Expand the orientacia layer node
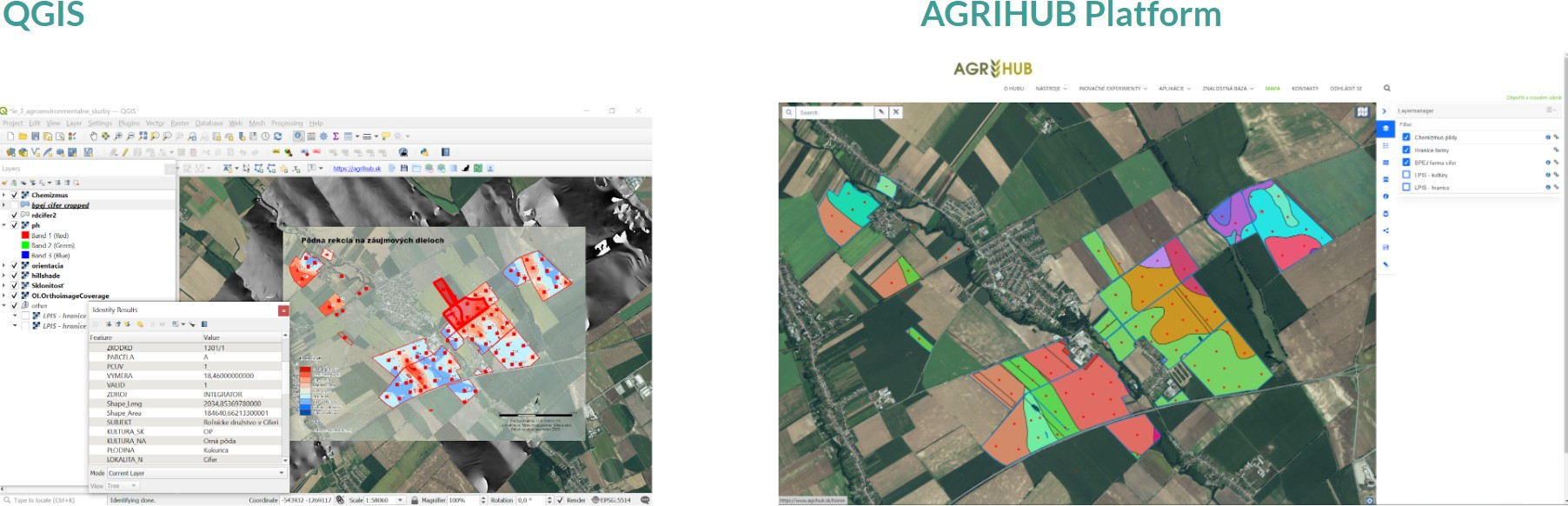Screen dimensions: 1568x506 coord(4,266)
